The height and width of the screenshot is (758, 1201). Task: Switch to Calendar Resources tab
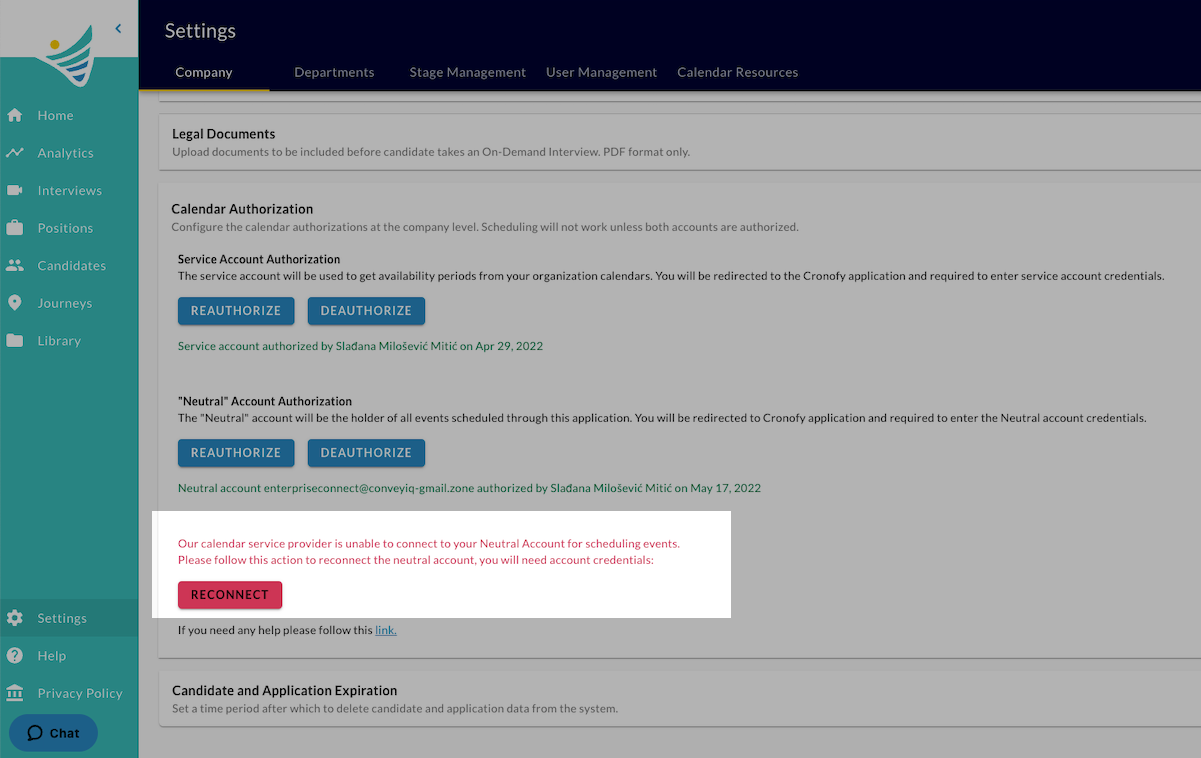click(x=738, y=72)
